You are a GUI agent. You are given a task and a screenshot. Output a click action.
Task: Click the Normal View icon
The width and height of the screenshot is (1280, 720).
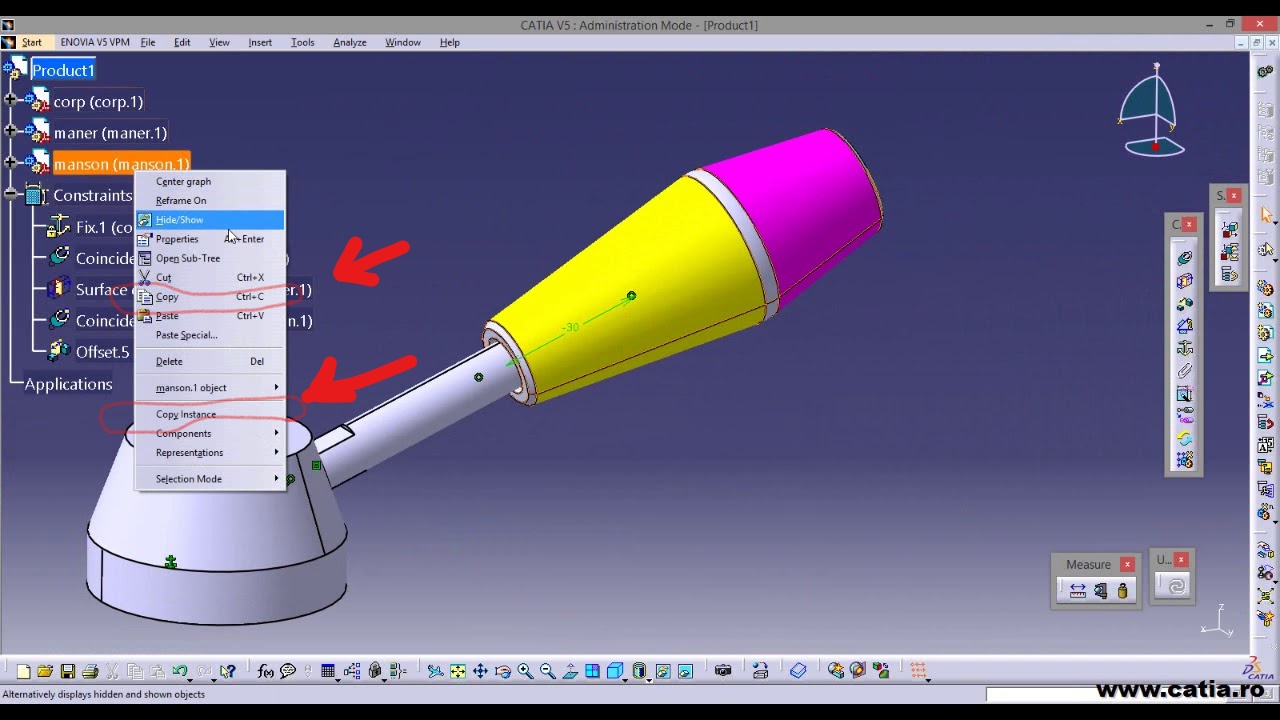click(x=570, y=671)
